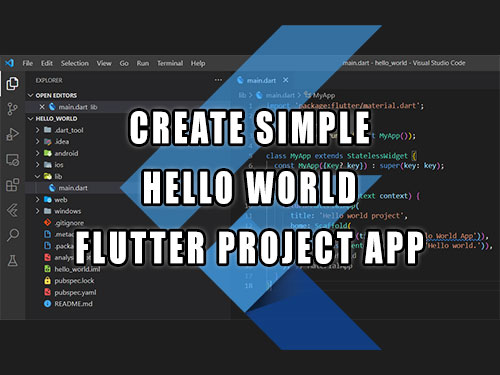Open the Source Control view icon

12,109
